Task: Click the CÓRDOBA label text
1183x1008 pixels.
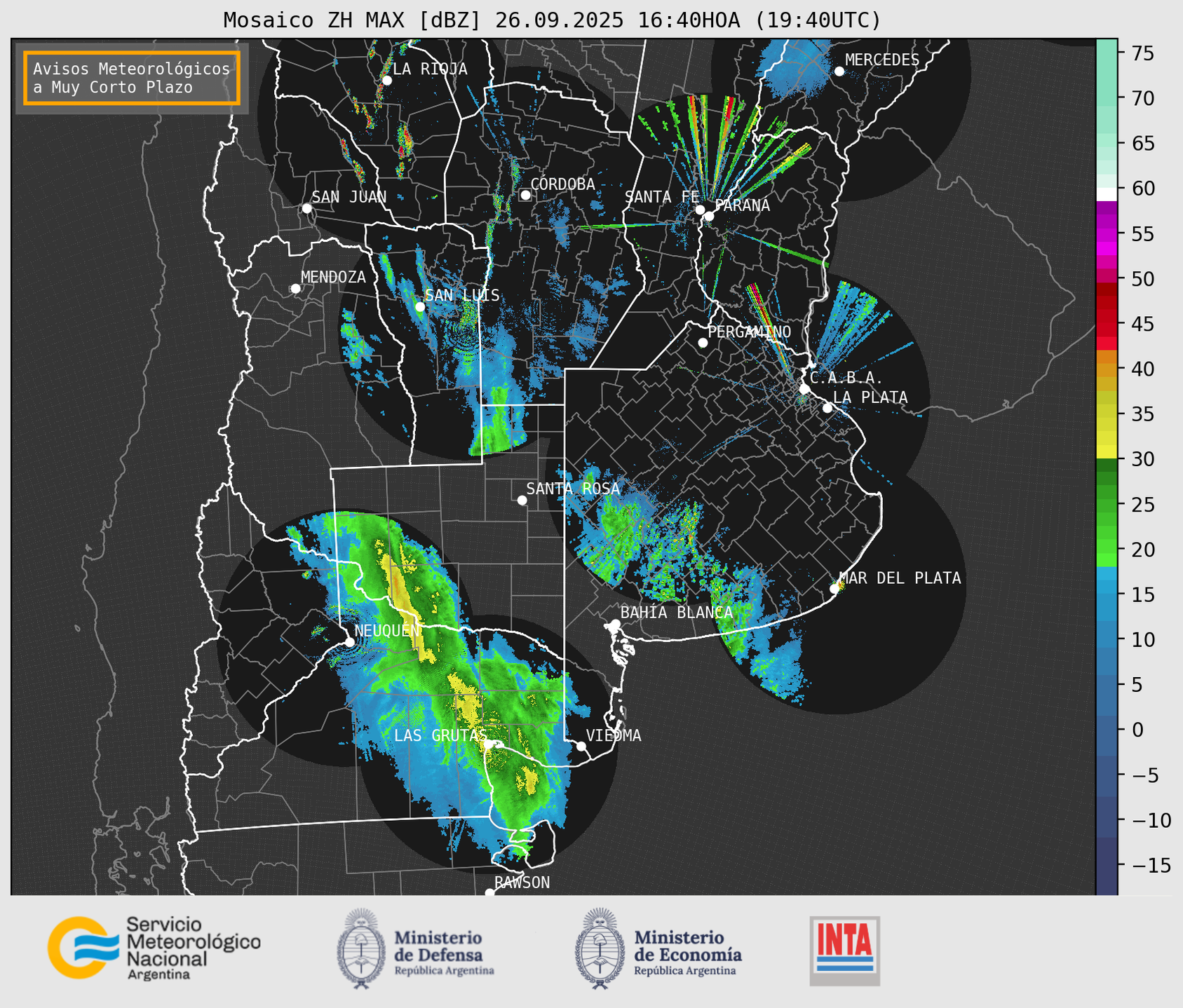Action: [562, 184]
